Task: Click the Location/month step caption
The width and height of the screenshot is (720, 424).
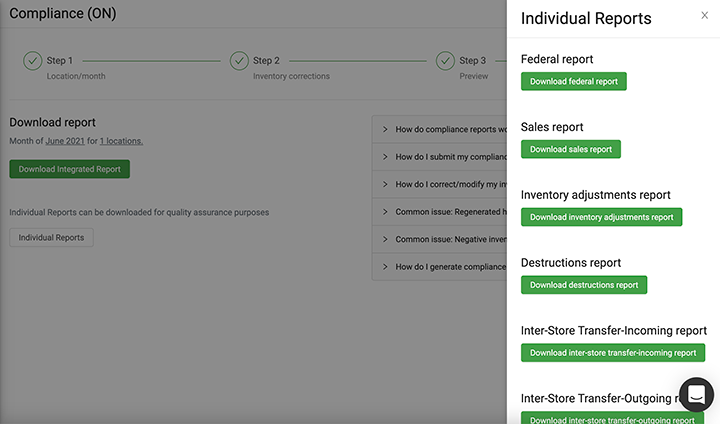Action: (x=76, y=76)
